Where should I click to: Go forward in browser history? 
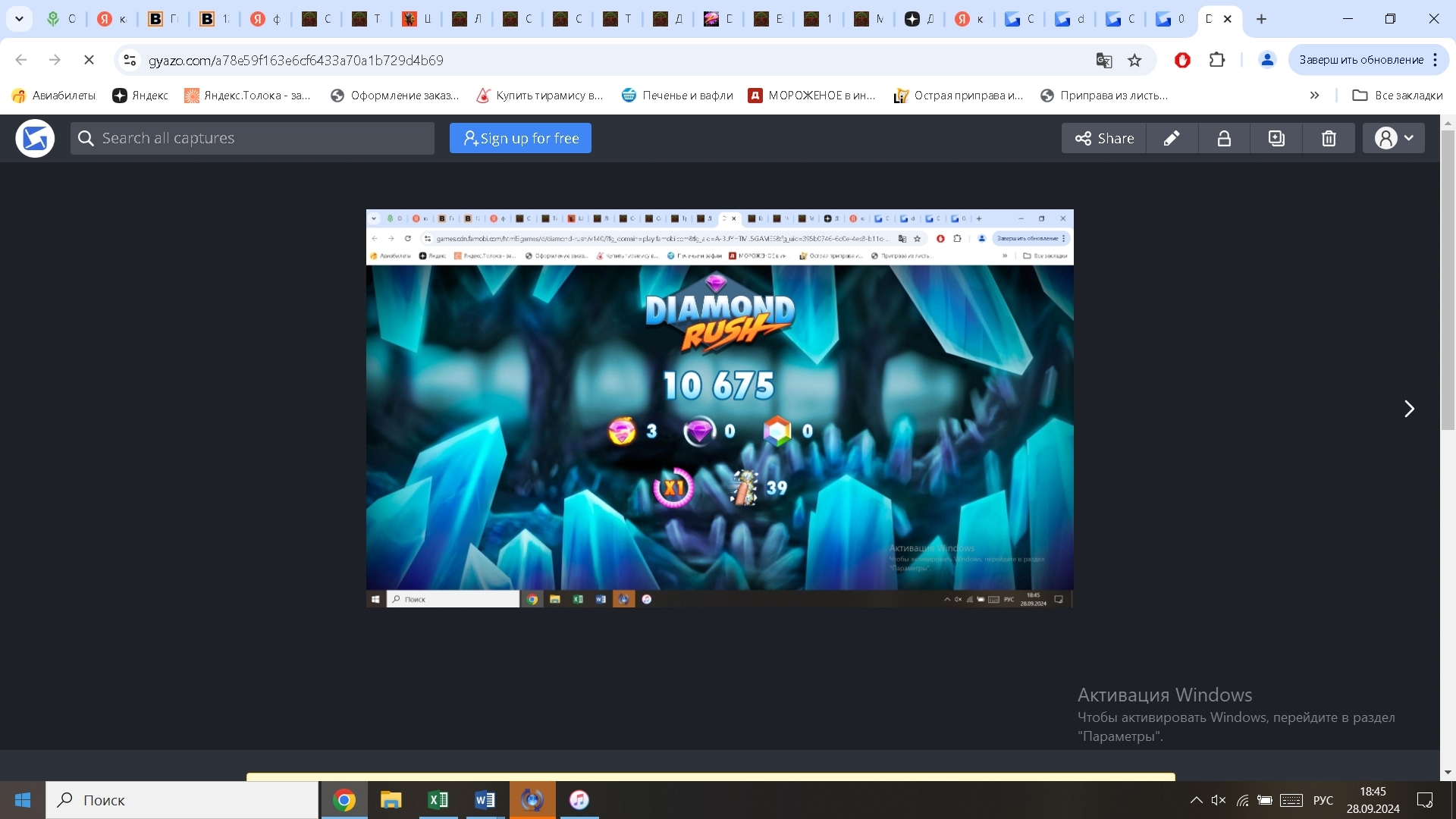pos(55,60)
